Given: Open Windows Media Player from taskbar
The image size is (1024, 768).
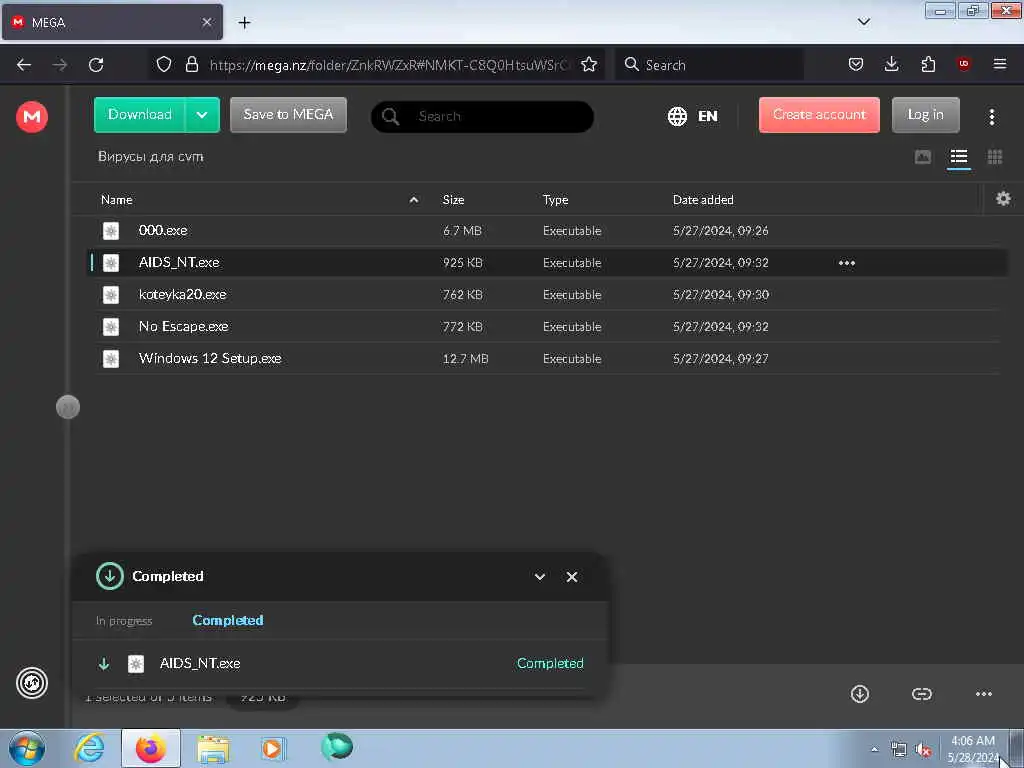Looking at the screenshot, I should coord(273,748).
